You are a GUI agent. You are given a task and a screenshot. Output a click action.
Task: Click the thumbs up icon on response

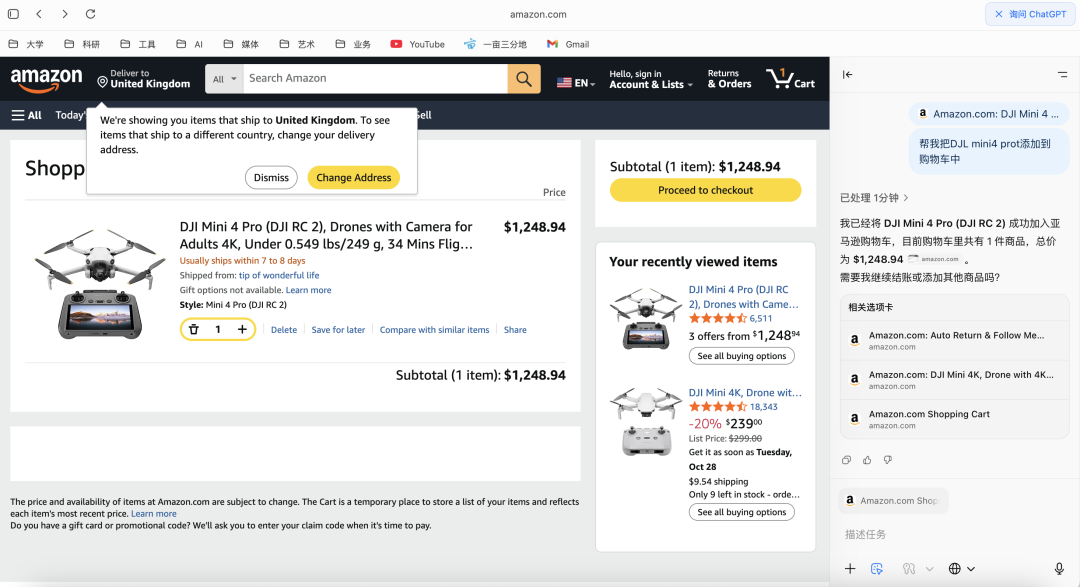[x=867, y=460]
